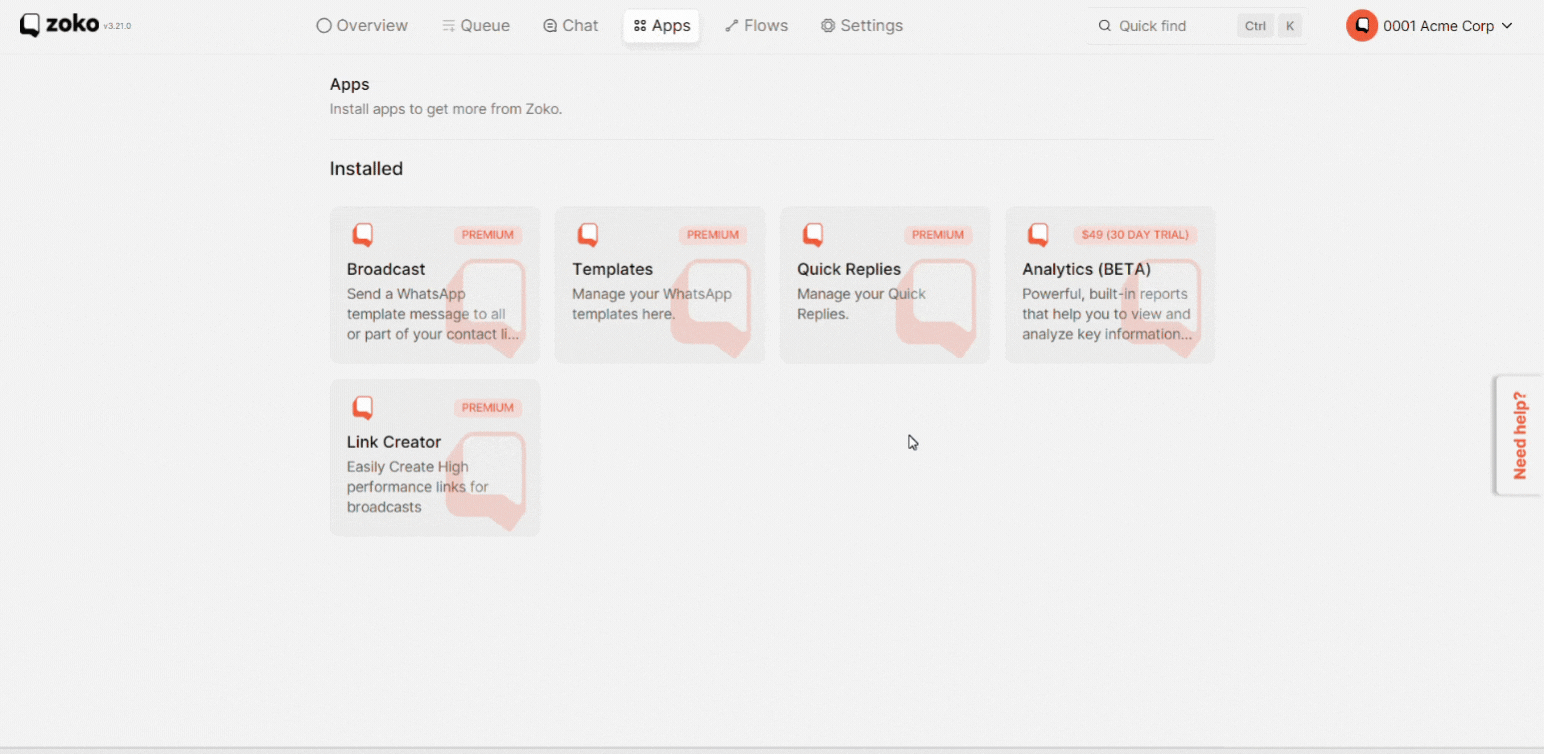
Task: Click the PREMIUM badge on Broadcast
Action: pyautogui.click(x=487, y=235)
